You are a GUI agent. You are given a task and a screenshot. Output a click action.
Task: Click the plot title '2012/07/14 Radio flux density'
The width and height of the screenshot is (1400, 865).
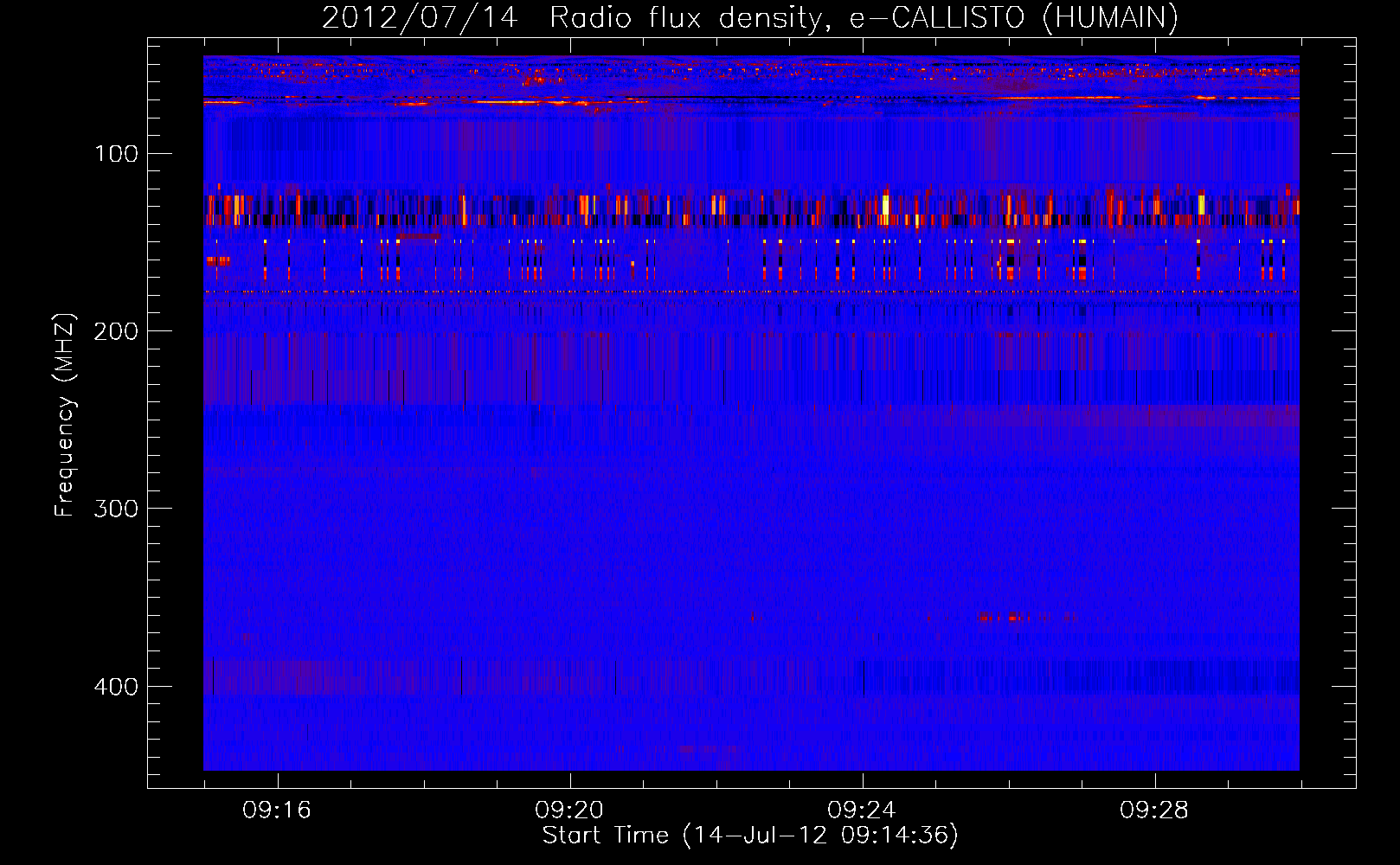click(x=749, y=17)
